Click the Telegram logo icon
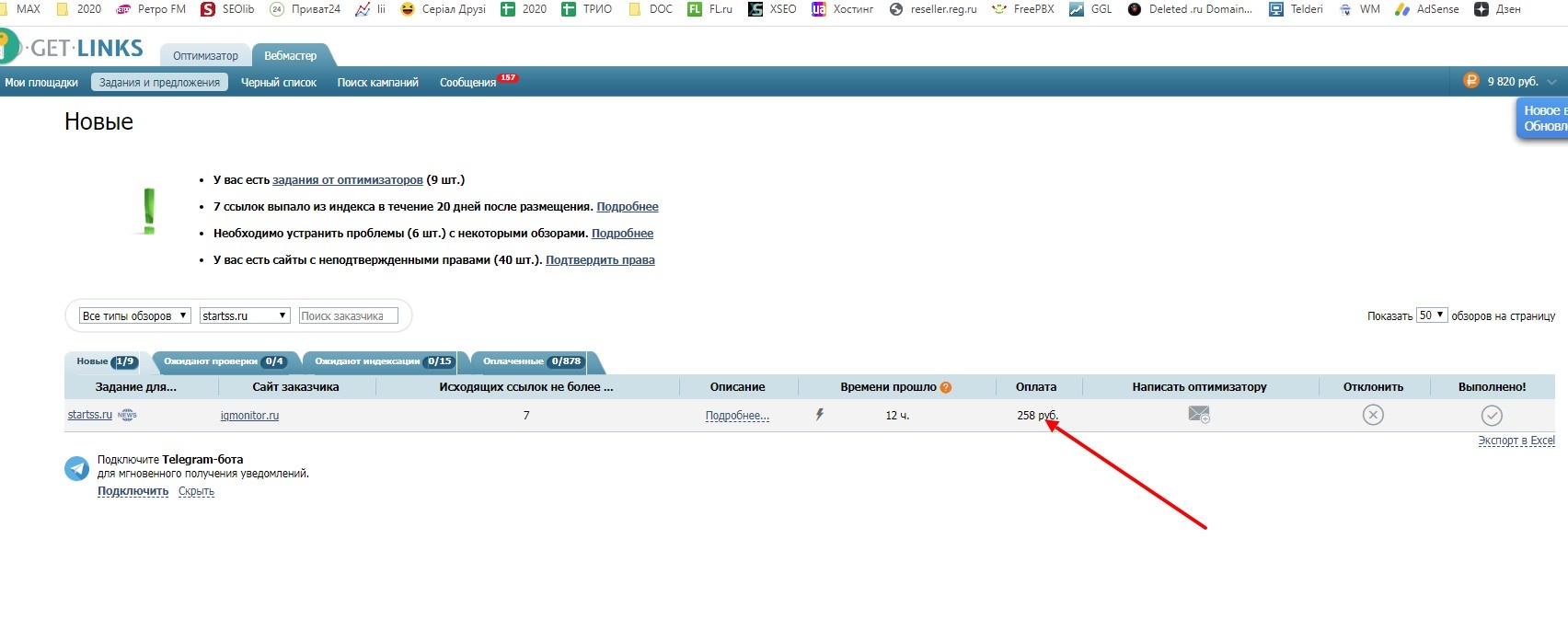This screenshot has height=630, width=1568. [x=77, y=468]
